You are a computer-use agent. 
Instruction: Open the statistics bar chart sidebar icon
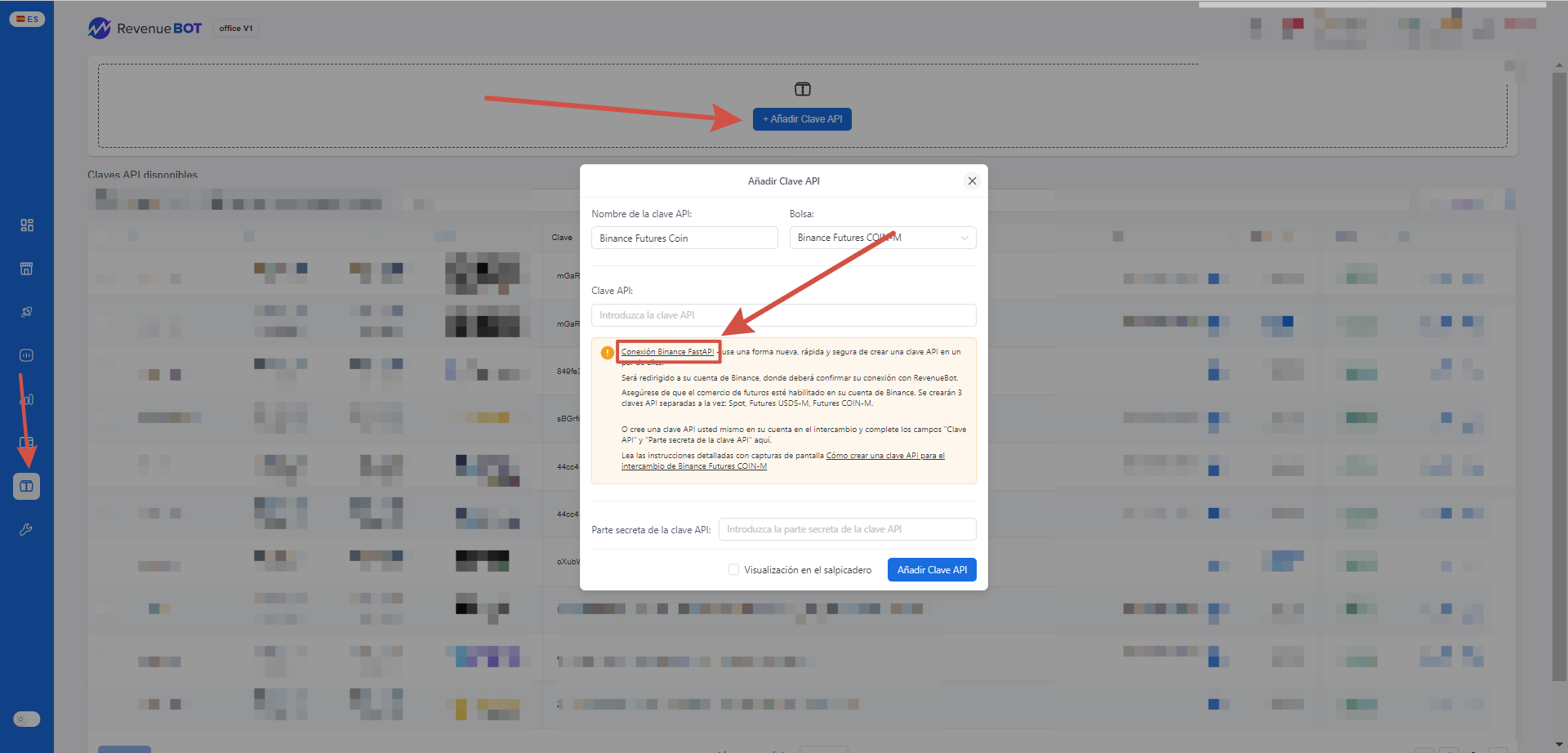click(x=27, y=399)
